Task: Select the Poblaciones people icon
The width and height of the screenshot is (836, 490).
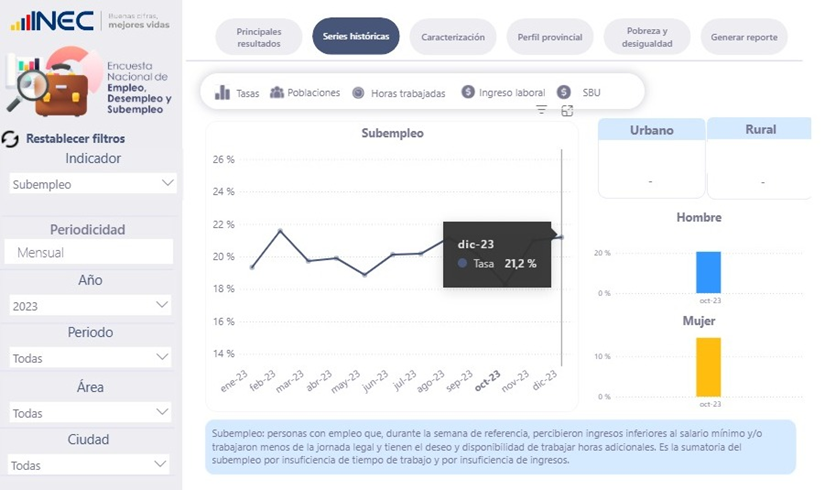Action: coord(277,93)
